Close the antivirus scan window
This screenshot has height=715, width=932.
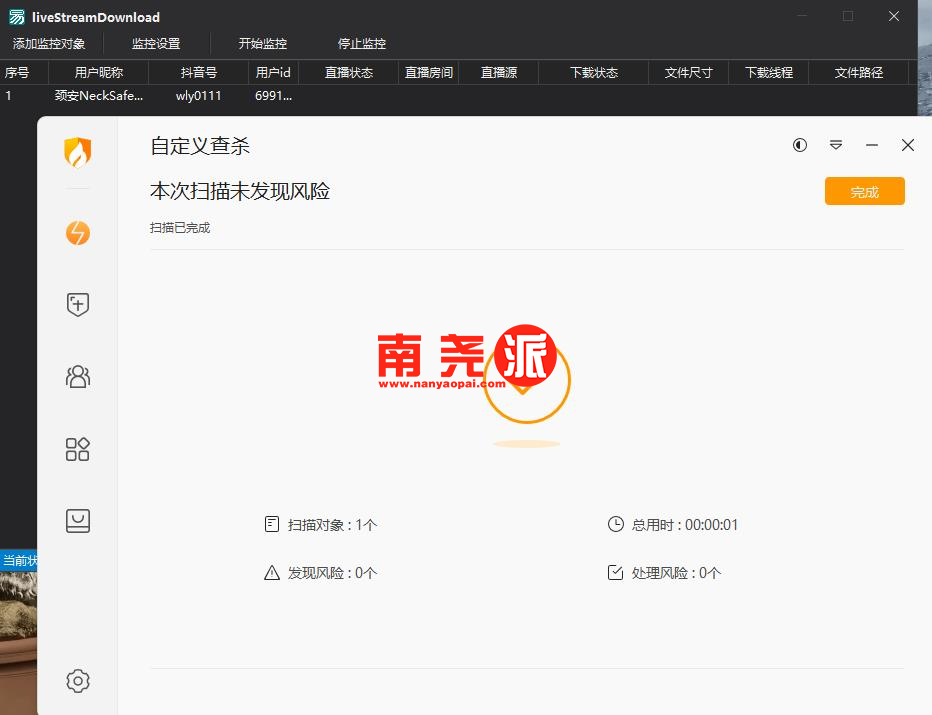(908, 145)
